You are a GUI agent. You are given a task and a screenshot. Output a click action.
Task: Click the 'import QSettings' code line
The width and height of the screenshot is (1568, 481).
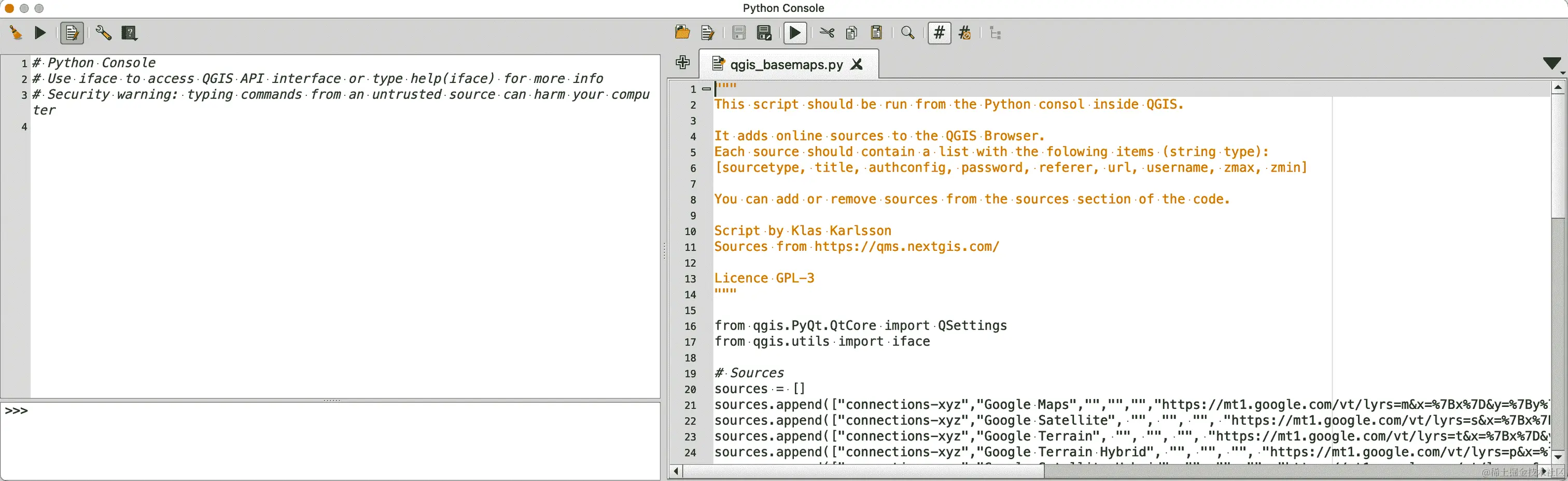click(860, 326)
